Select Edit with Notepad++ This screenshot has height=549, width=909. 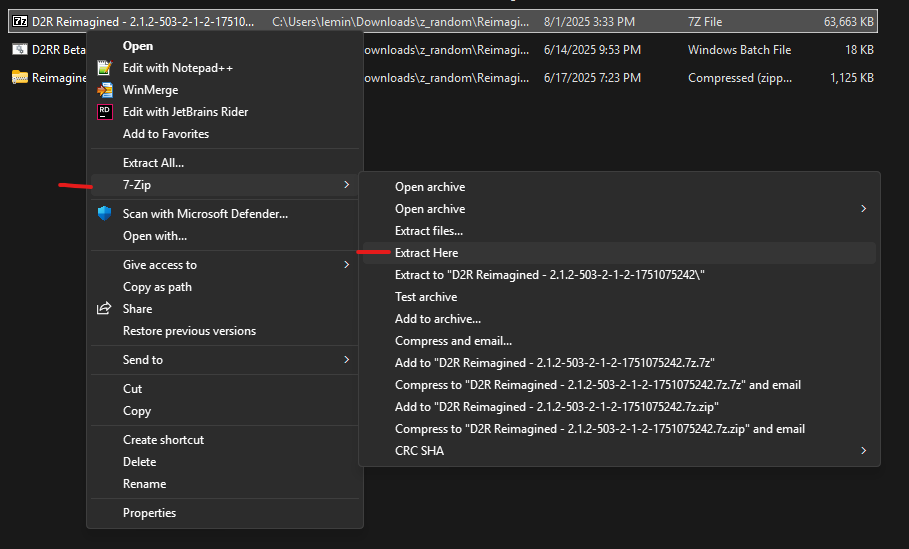click(x=177, y=68)
